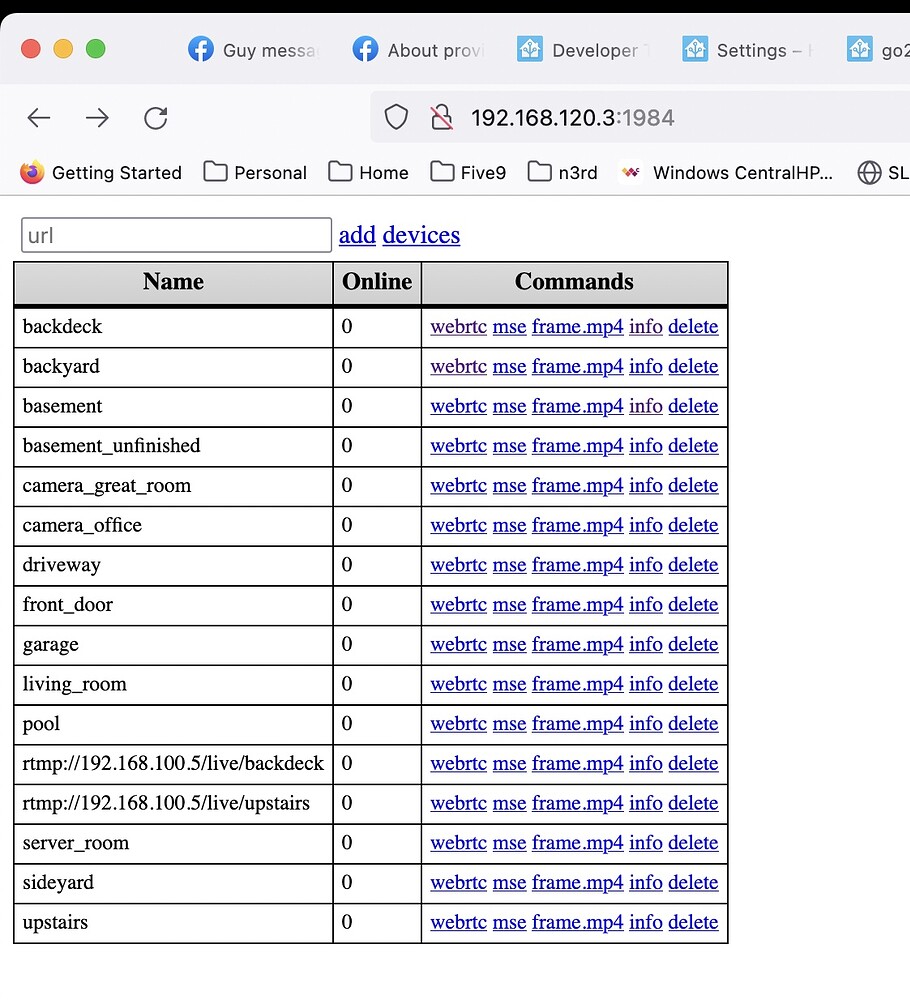
Task: Click the back navigation arrow
Action: click(x=38, y=117)
